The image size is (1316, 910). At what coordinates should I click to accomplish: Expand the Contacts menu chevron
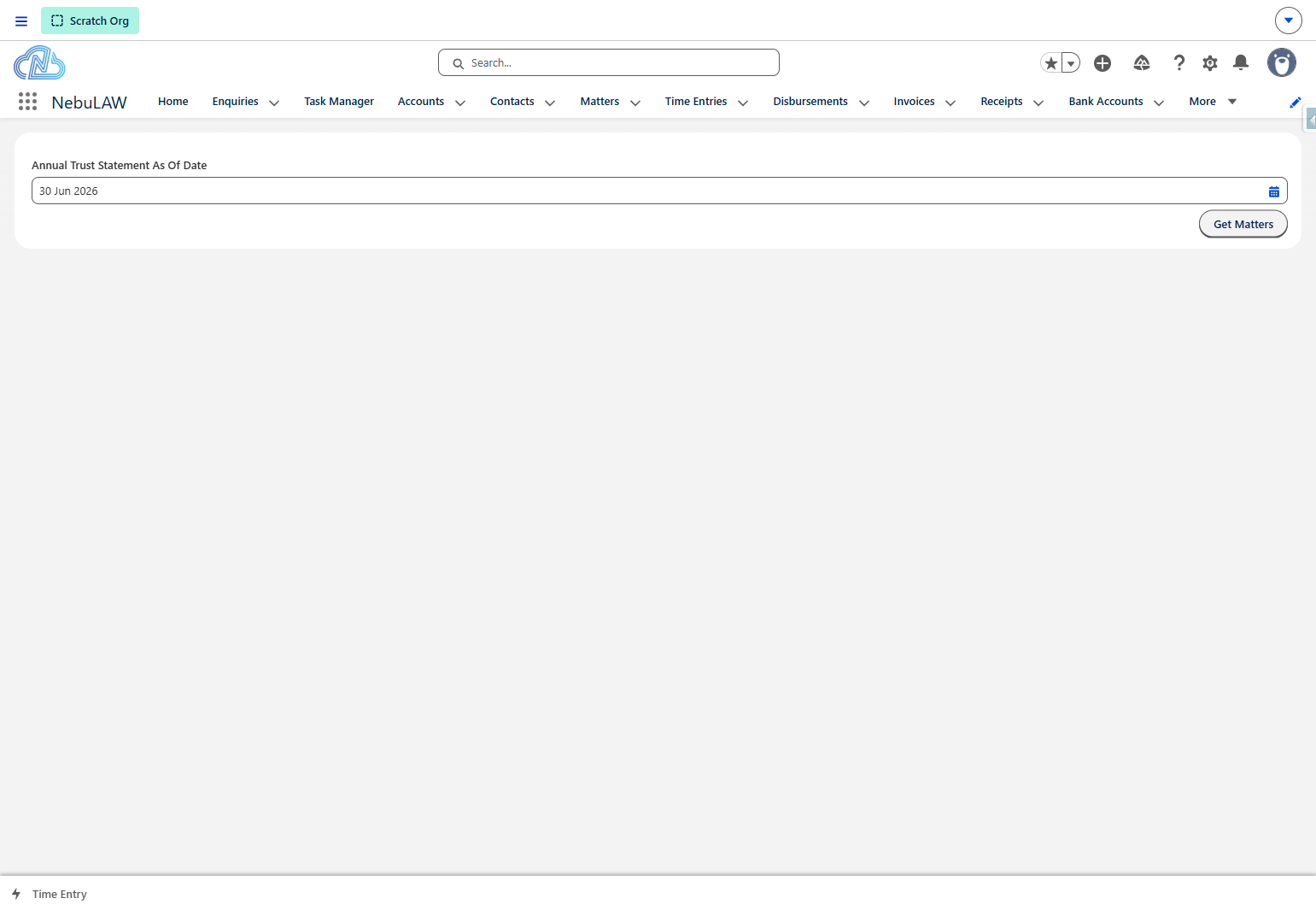(550, 103)
